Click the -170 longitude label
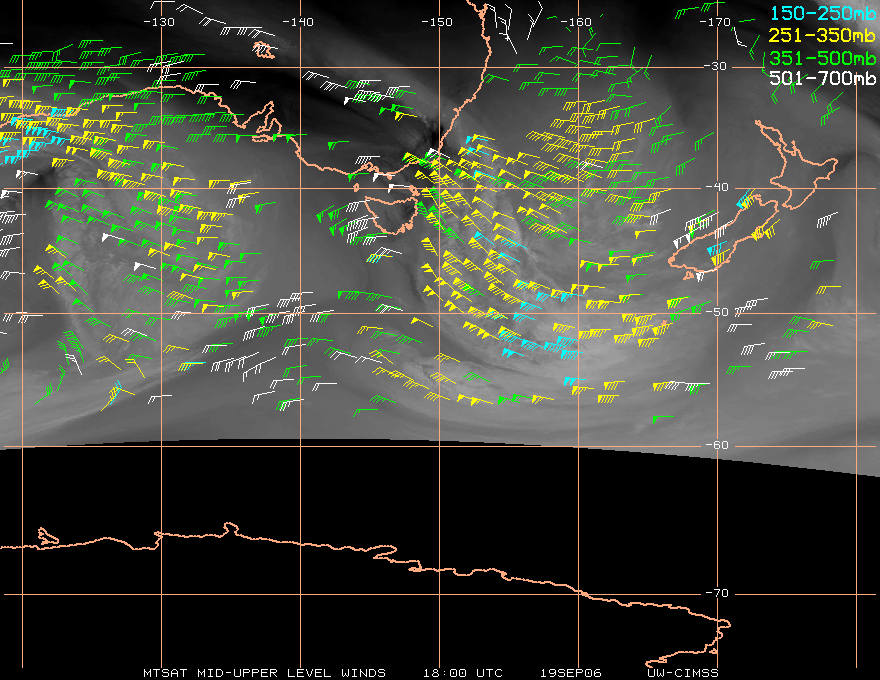The height and width of the screenshot is (680, 880). coord(715,22)
